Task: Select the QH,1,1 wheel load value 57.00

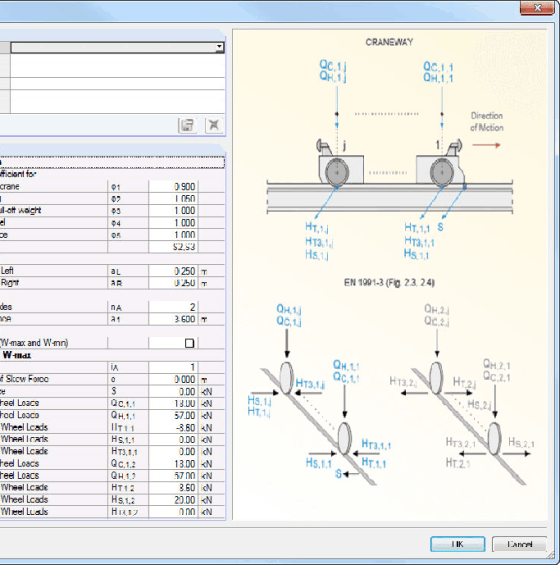Action: click(173, 415)
